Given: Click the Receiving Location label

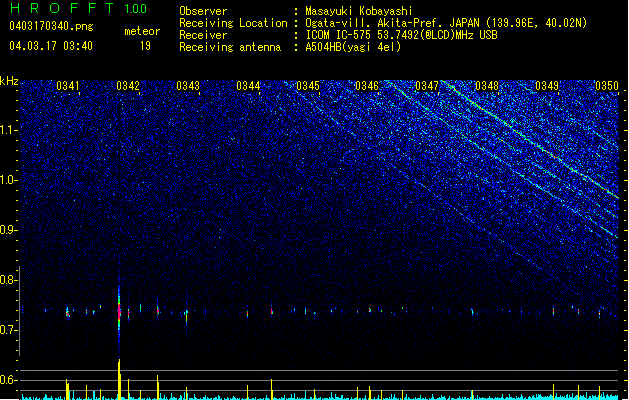Looking at the screenshot, I should 233,23.
